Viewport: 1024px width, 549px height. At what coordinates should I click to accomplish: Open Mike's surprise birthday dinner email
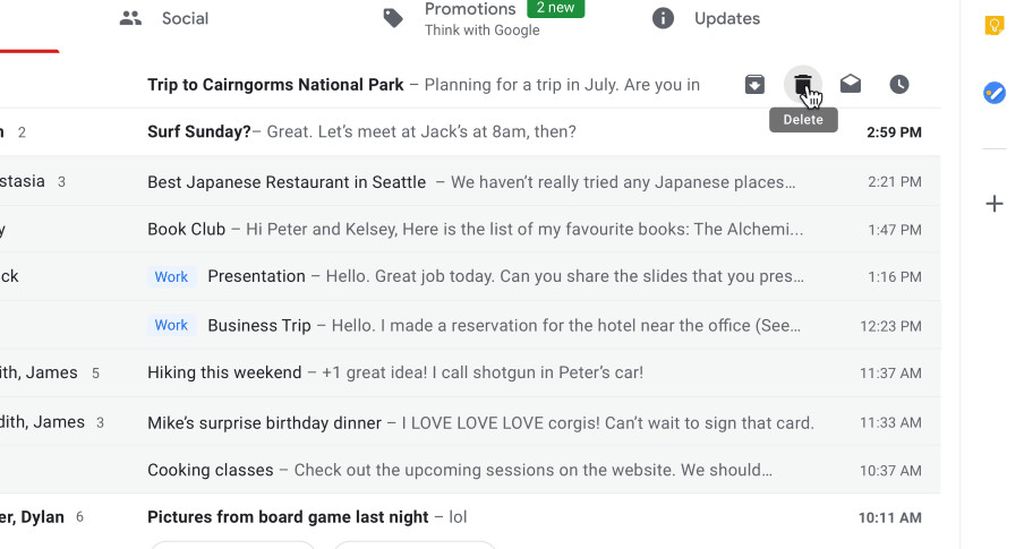[x=480, y=423]
